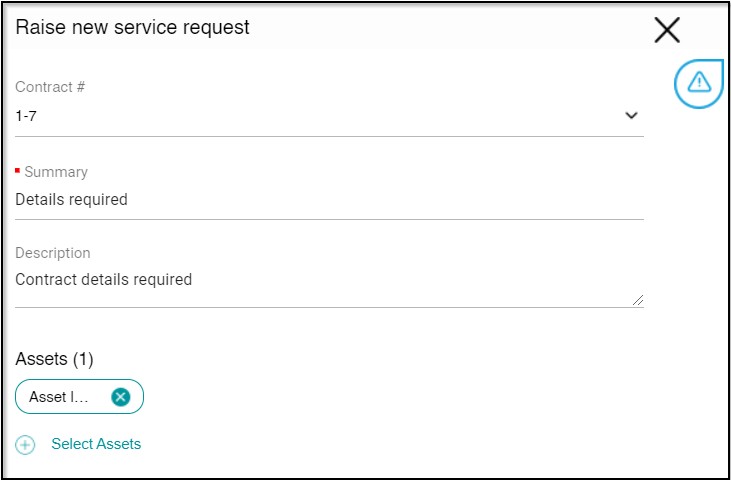Remove the selected asset chip
This screenshot has width=731, height=480.
[x=120, y=397]
